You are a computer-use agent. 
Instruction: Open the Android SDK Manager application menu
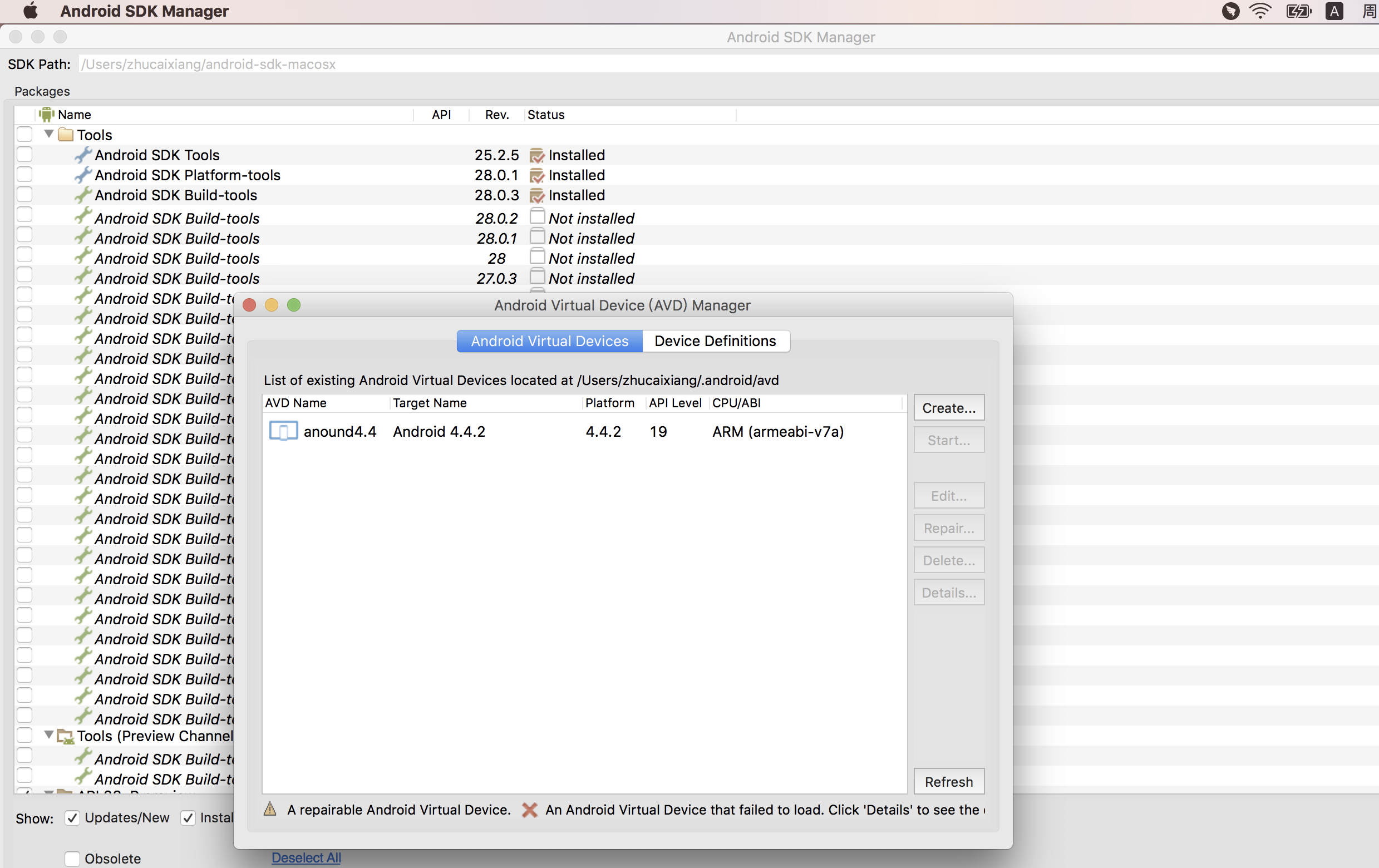144,11
